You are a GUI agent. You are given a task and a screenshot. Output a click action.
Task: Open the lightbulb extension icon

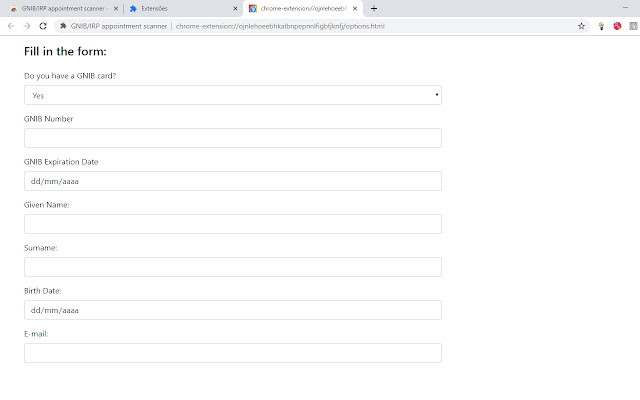(601, 26)
